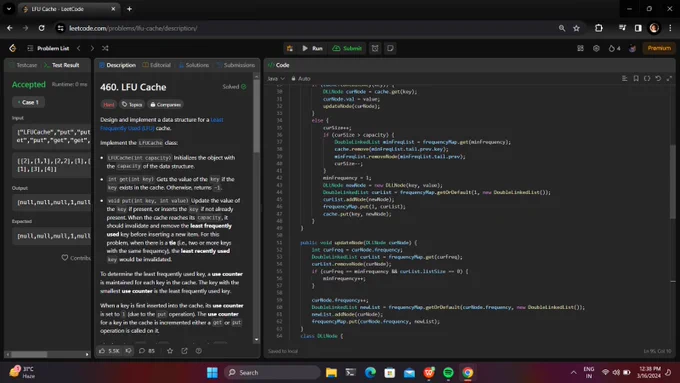The image size is (680, 383).
Task: Open the Java language dropdown
Action: click(276, 79)
